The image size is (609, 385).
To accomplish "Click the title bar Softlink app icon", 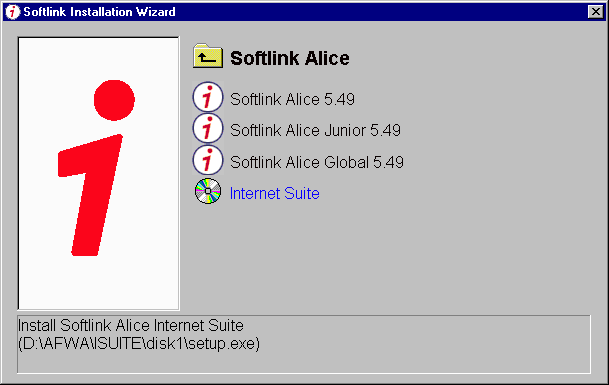I will pyautogui.click(x=12, y=12).
